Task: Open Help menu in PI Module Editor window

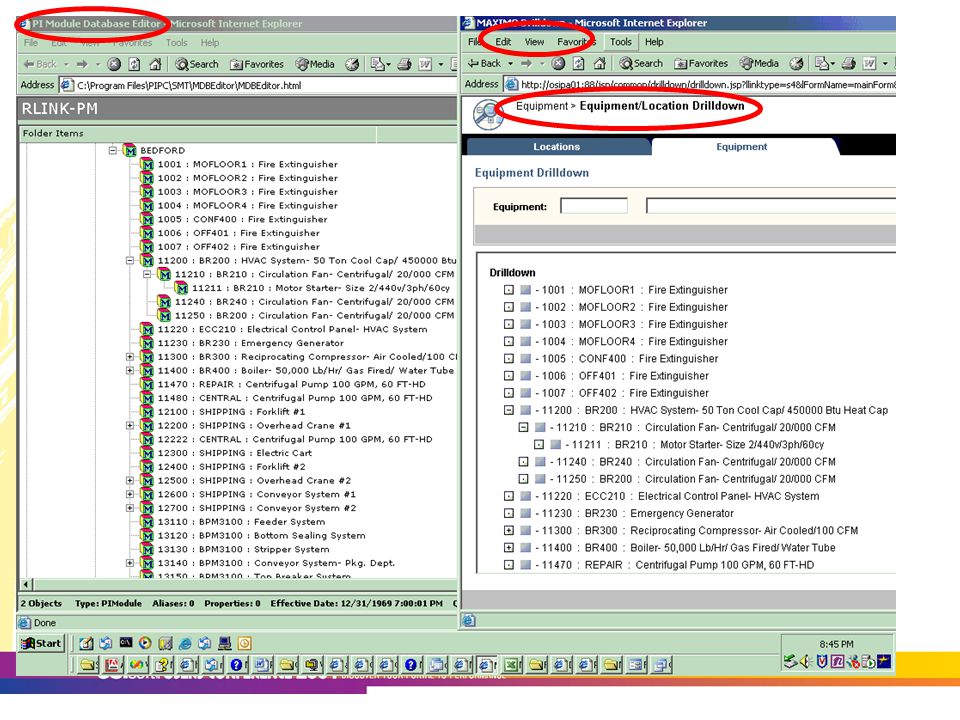Action: [210, 43]
